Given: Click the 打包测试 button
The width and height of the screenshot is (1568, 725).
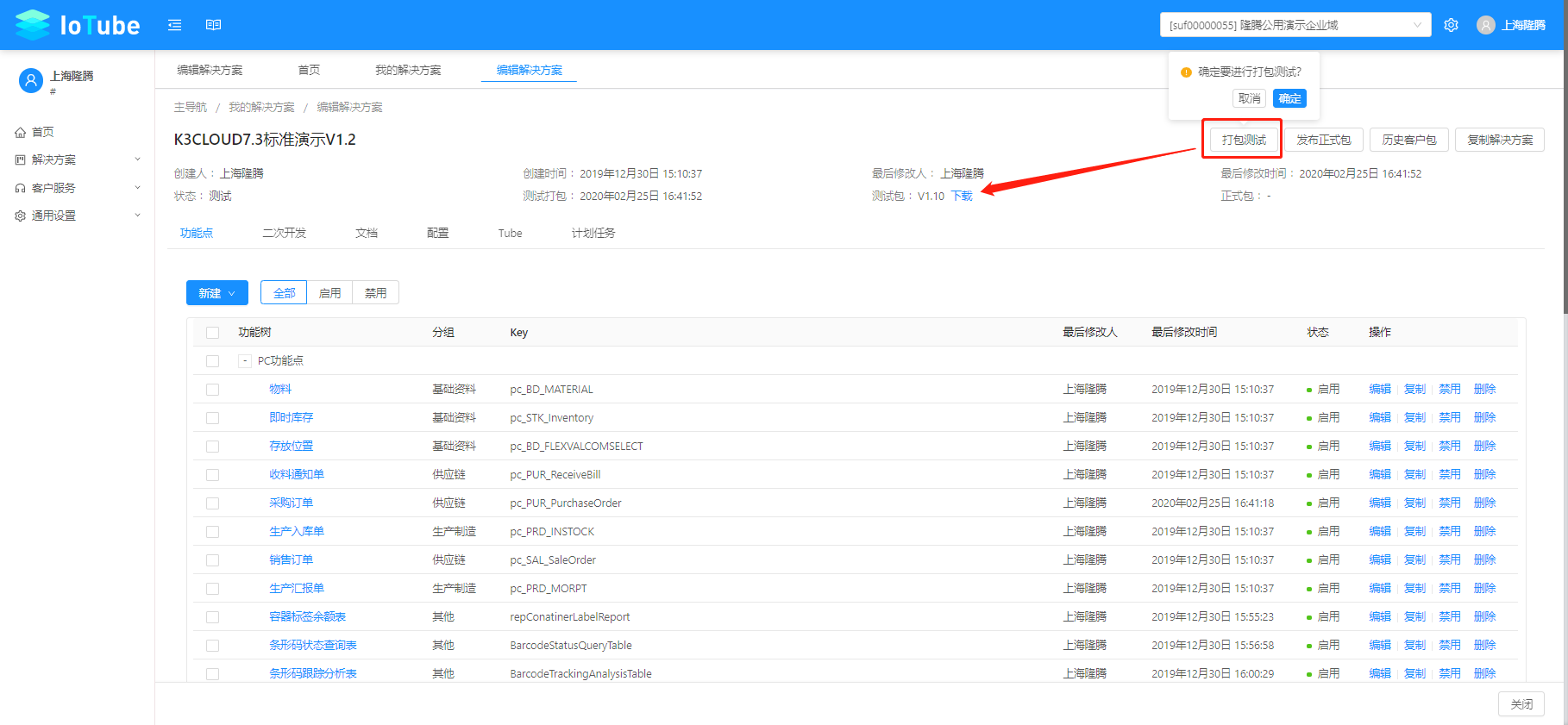Looking at the screenshot, I should click(1244, 140).
